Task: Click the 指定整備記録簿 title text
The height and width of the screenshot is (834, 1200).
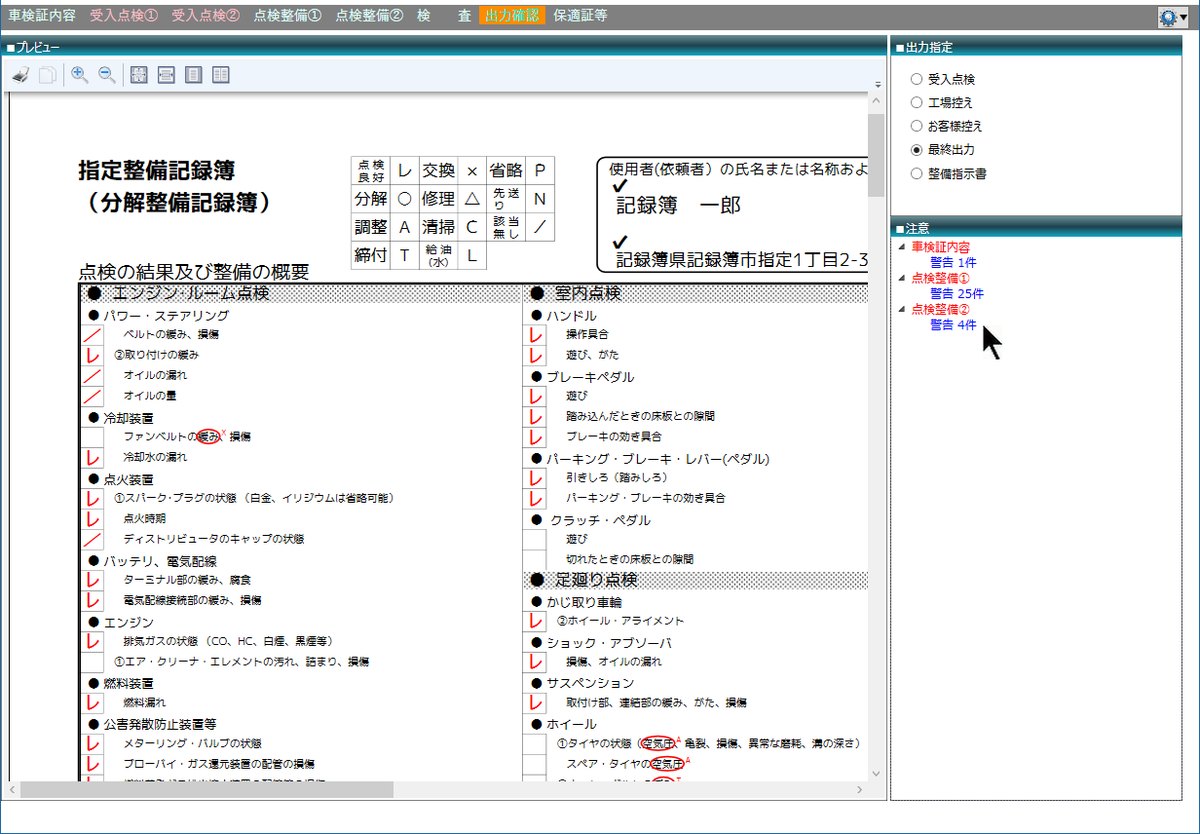Action: point(157,170)
